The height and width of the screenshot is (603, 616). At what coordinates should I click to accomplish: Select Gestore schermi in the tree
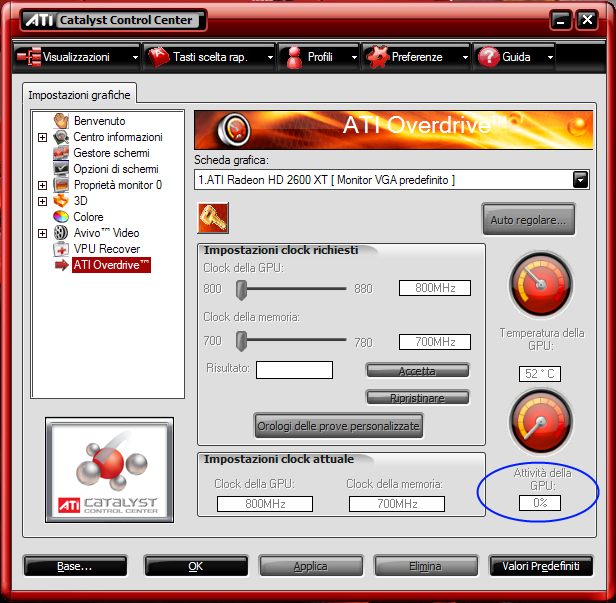pos(112,153)
